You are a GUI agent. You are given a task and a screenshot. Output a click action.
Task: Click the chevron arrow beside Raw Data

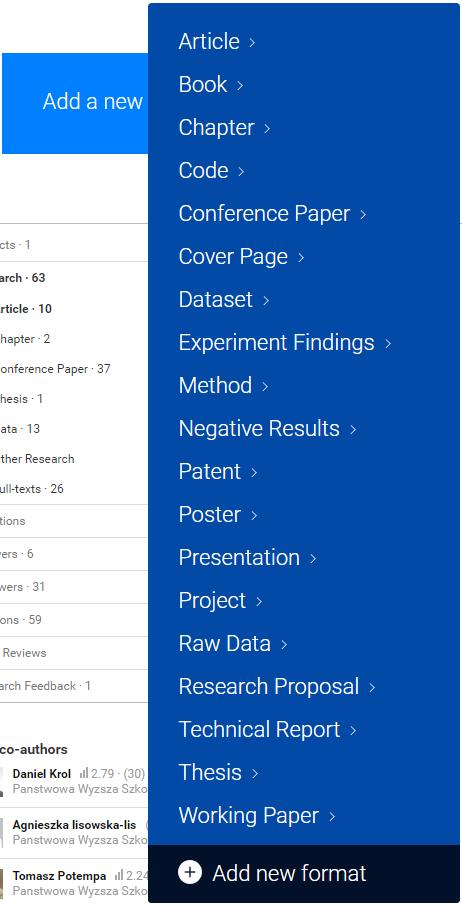click(284, 644)
